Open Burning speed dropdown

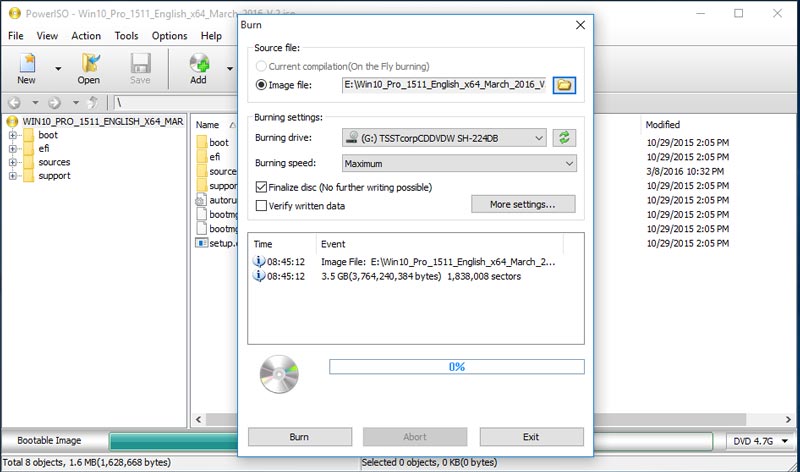coord(459,163)
